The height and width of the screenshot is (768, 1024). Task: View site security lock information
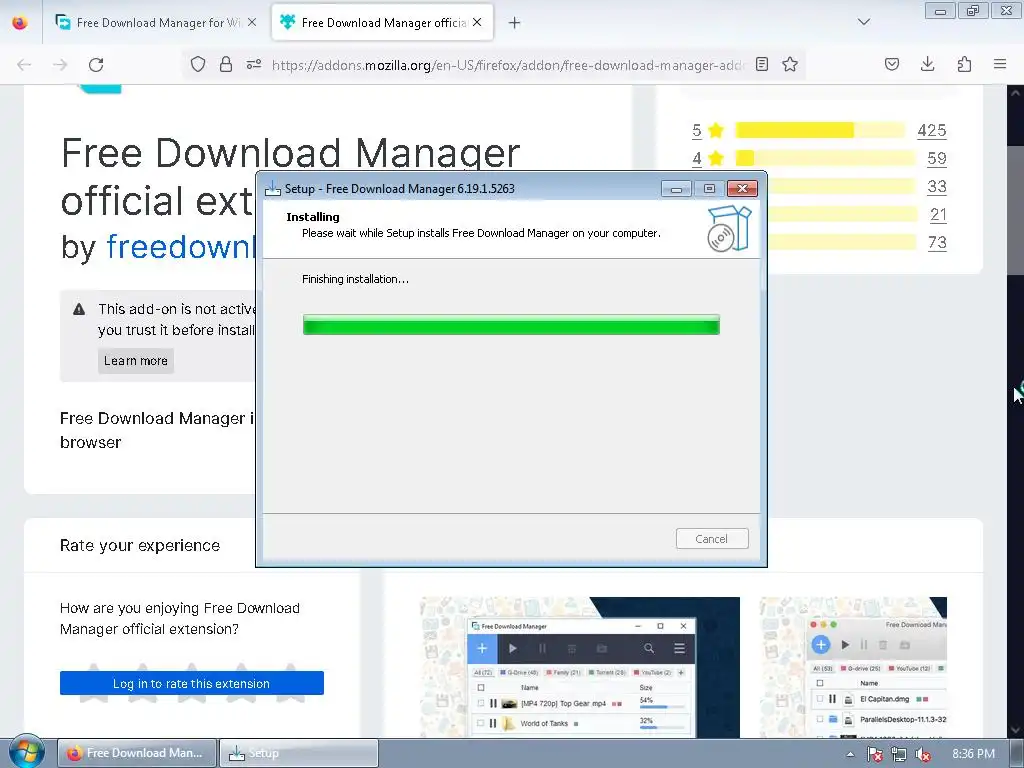[226, 64]
